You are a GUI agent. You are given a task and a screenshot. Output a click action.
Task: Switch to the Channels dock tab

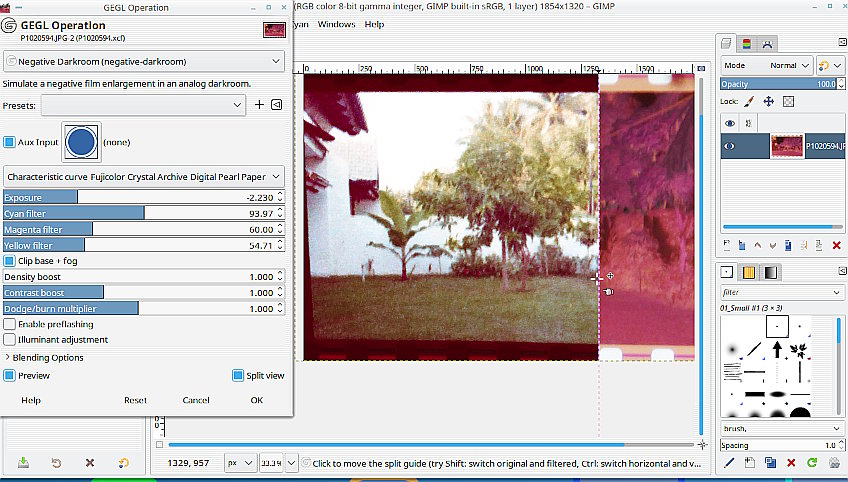pos(746,44)
